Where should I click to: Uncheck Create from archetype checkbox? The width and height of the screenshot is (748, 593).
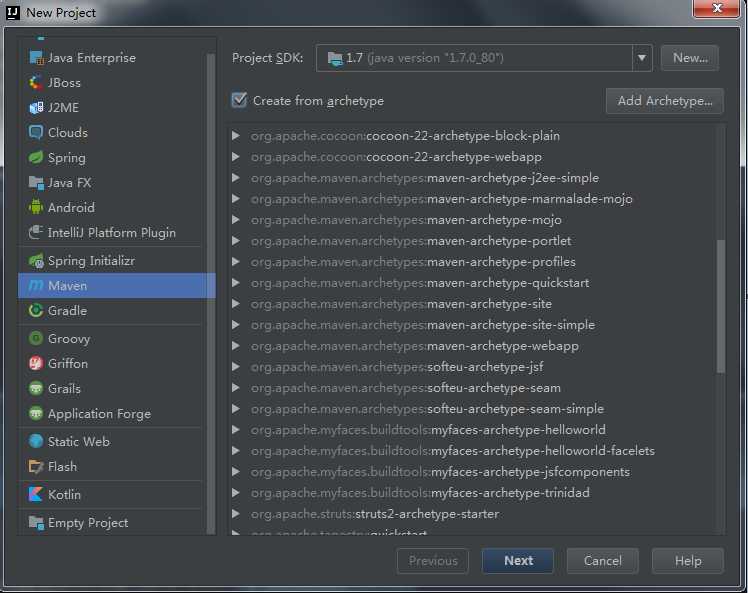coord(239,100)
